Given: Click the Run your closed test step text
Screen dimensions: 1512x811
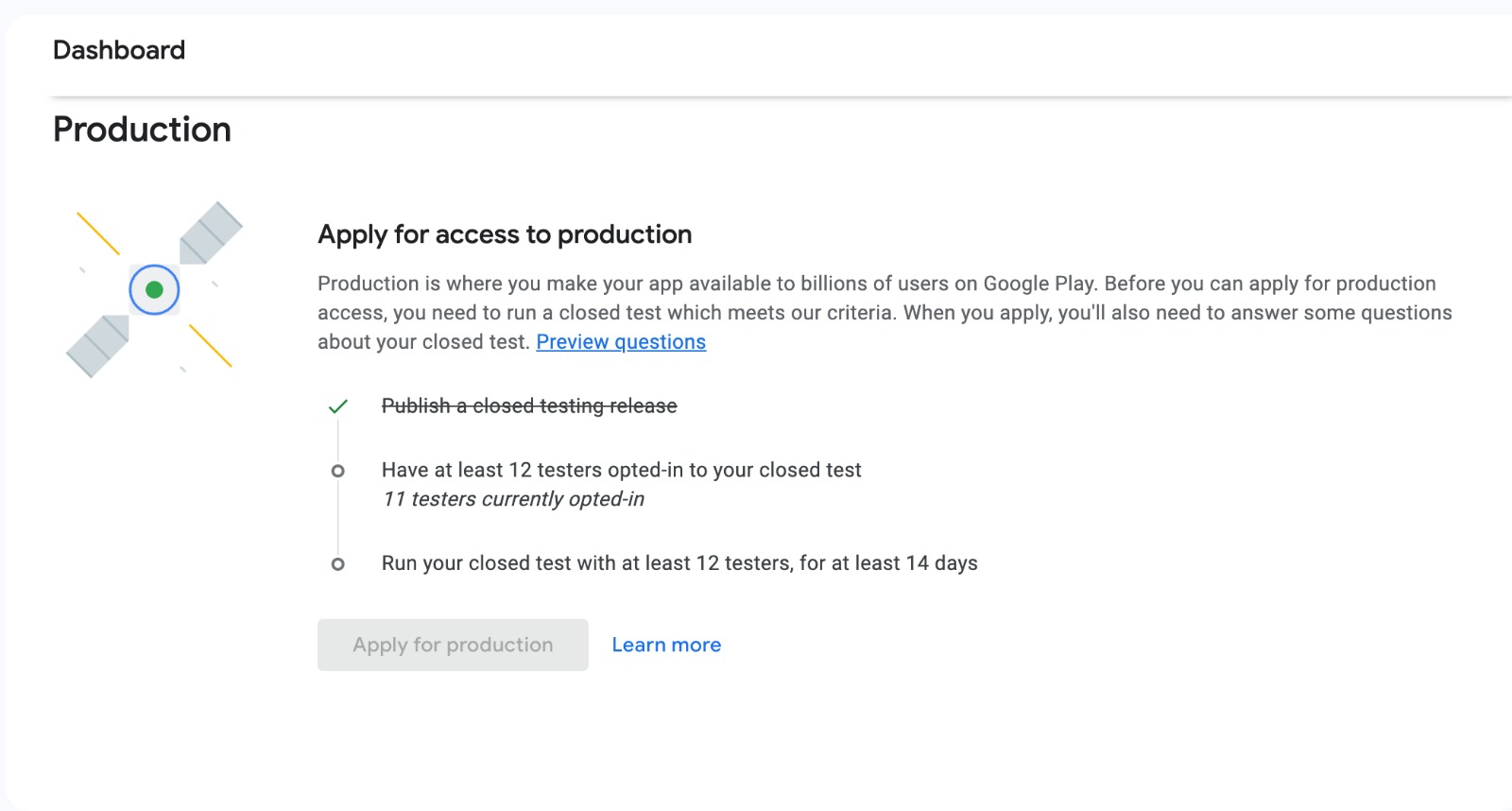Looking at the screenshot, I should 679,563.
